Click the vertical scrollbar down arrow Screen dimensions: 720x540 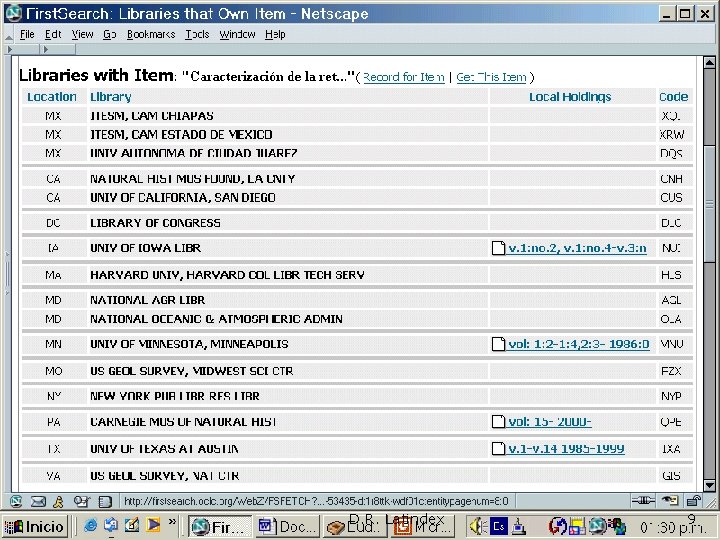709,485
